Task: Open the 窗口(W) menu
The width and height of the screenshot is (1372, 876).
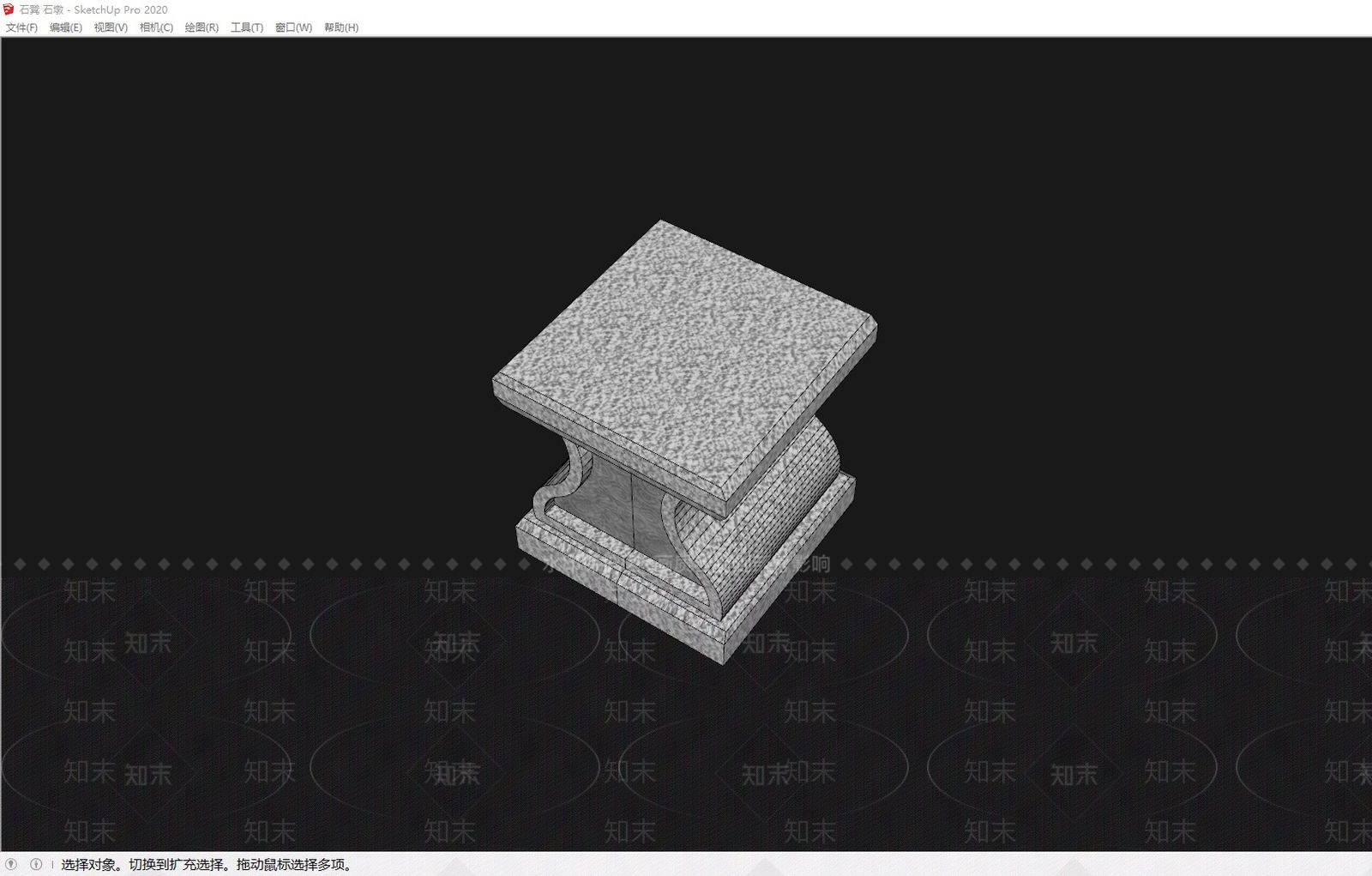Action: point(293,27)
